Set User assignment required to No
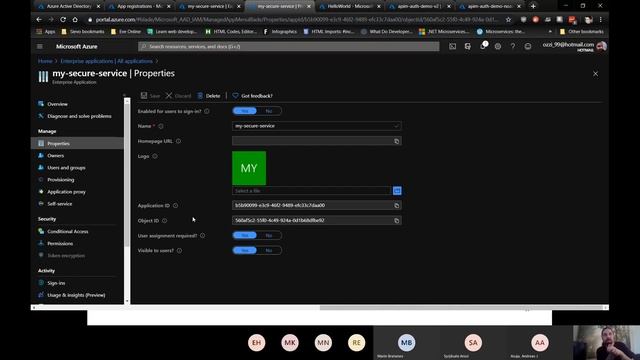Viewport: 640px width, 360px height. [x=269, y=236]
